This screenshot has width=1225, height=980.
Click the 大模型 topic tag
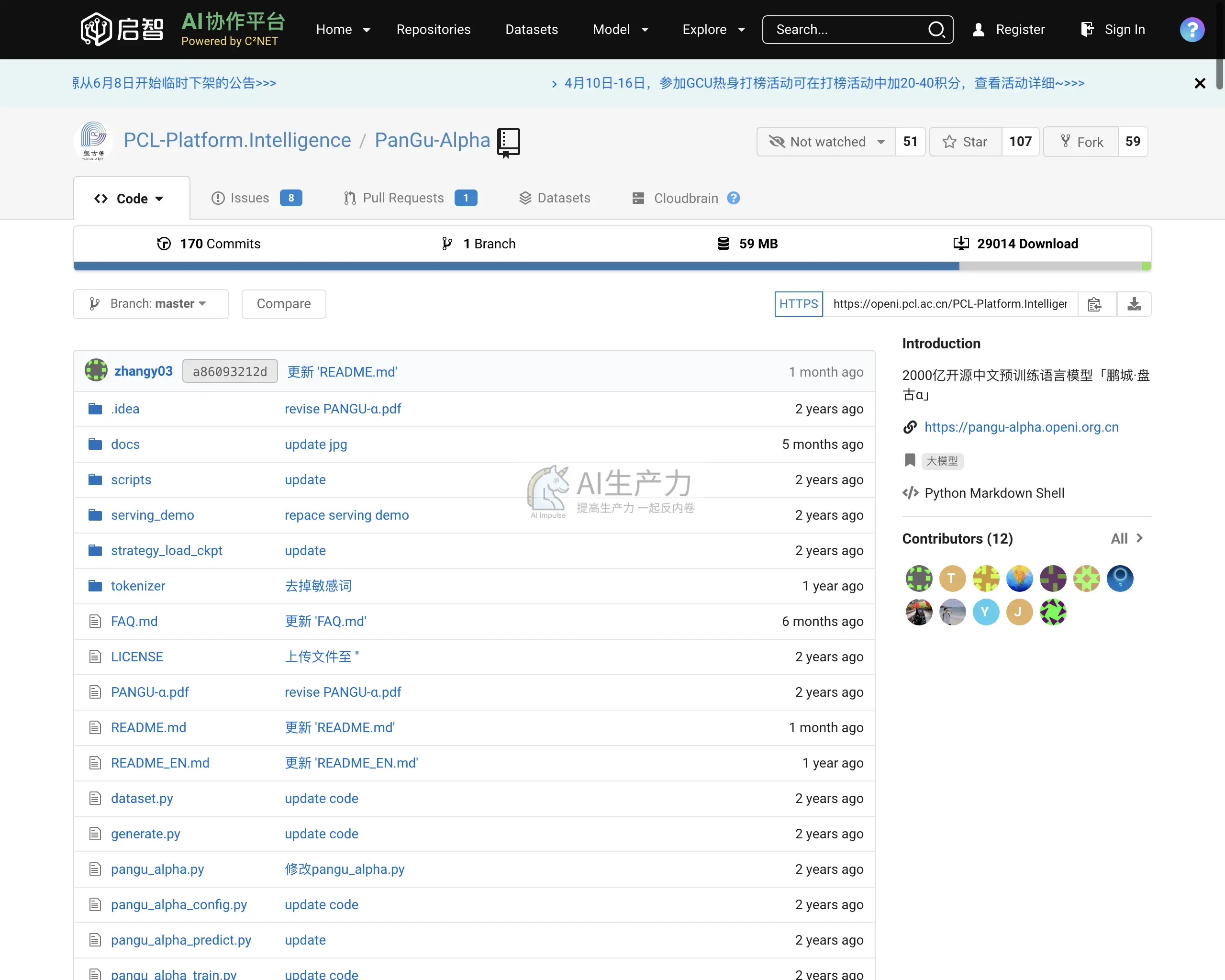click(942, 461)
